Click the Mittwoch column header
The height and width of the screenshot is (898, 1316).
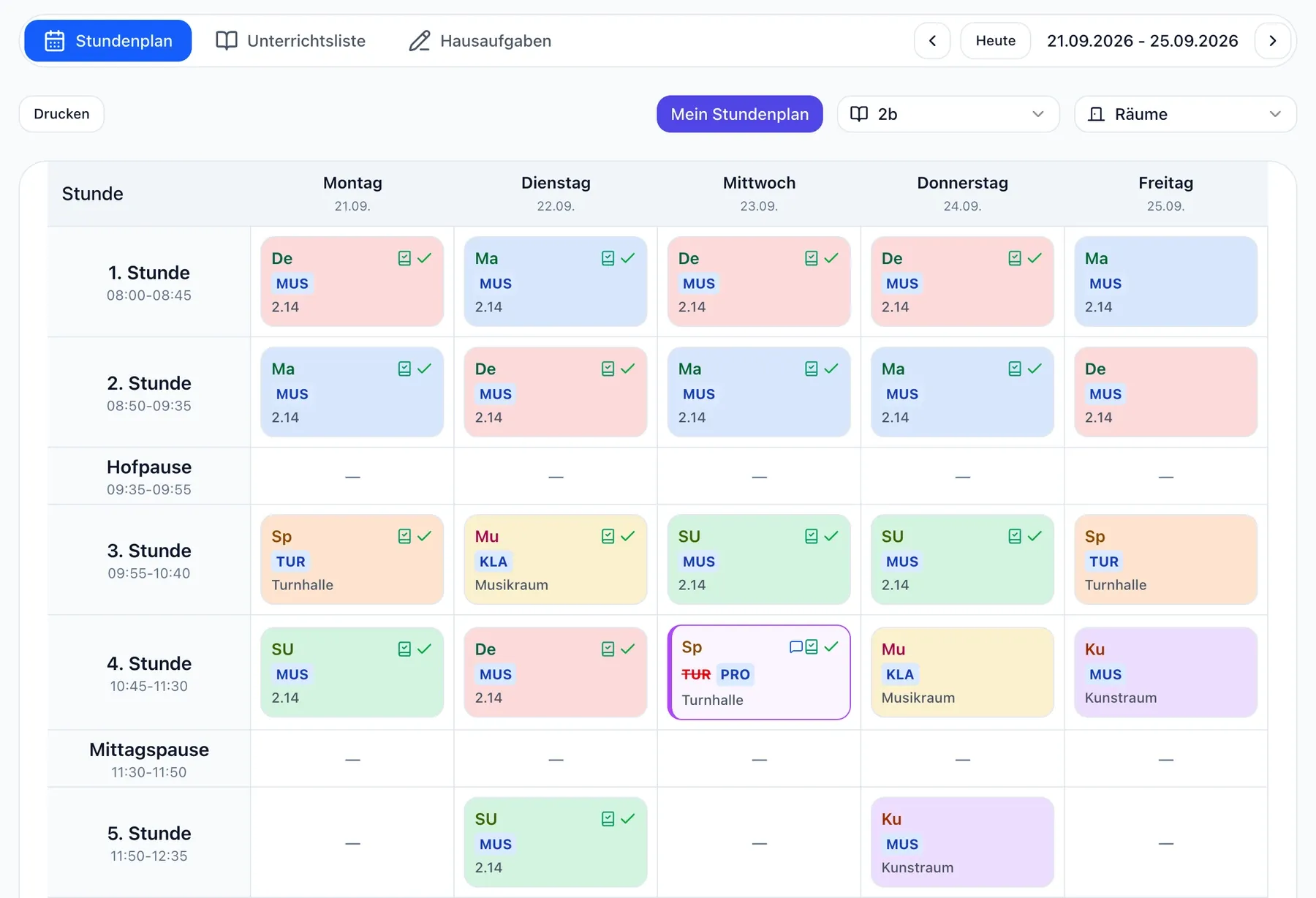(759, 193)
